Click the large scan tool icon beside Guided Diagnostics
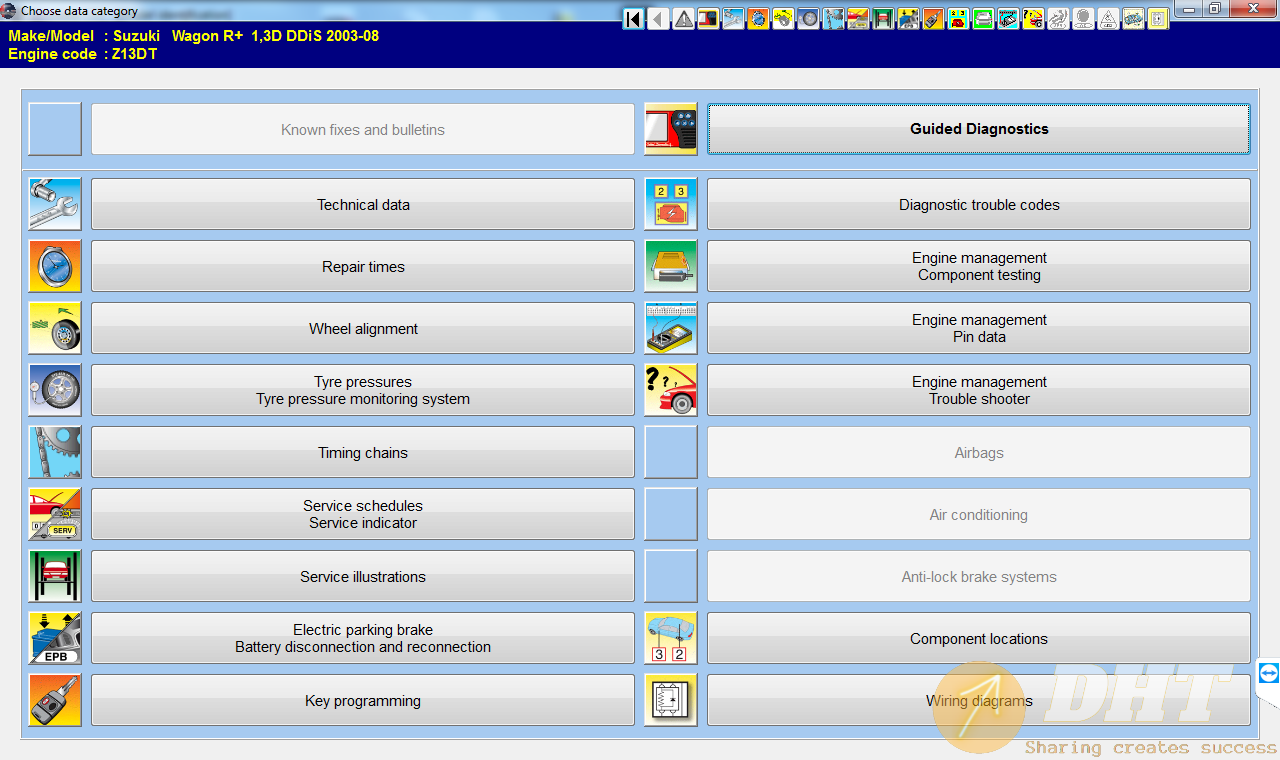This screenshot has width=1280, height=760. [670, 129]
